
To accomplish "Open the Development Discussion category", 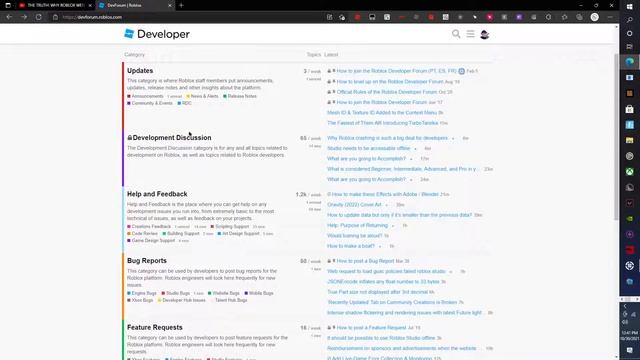I will (x=172, y=138).
